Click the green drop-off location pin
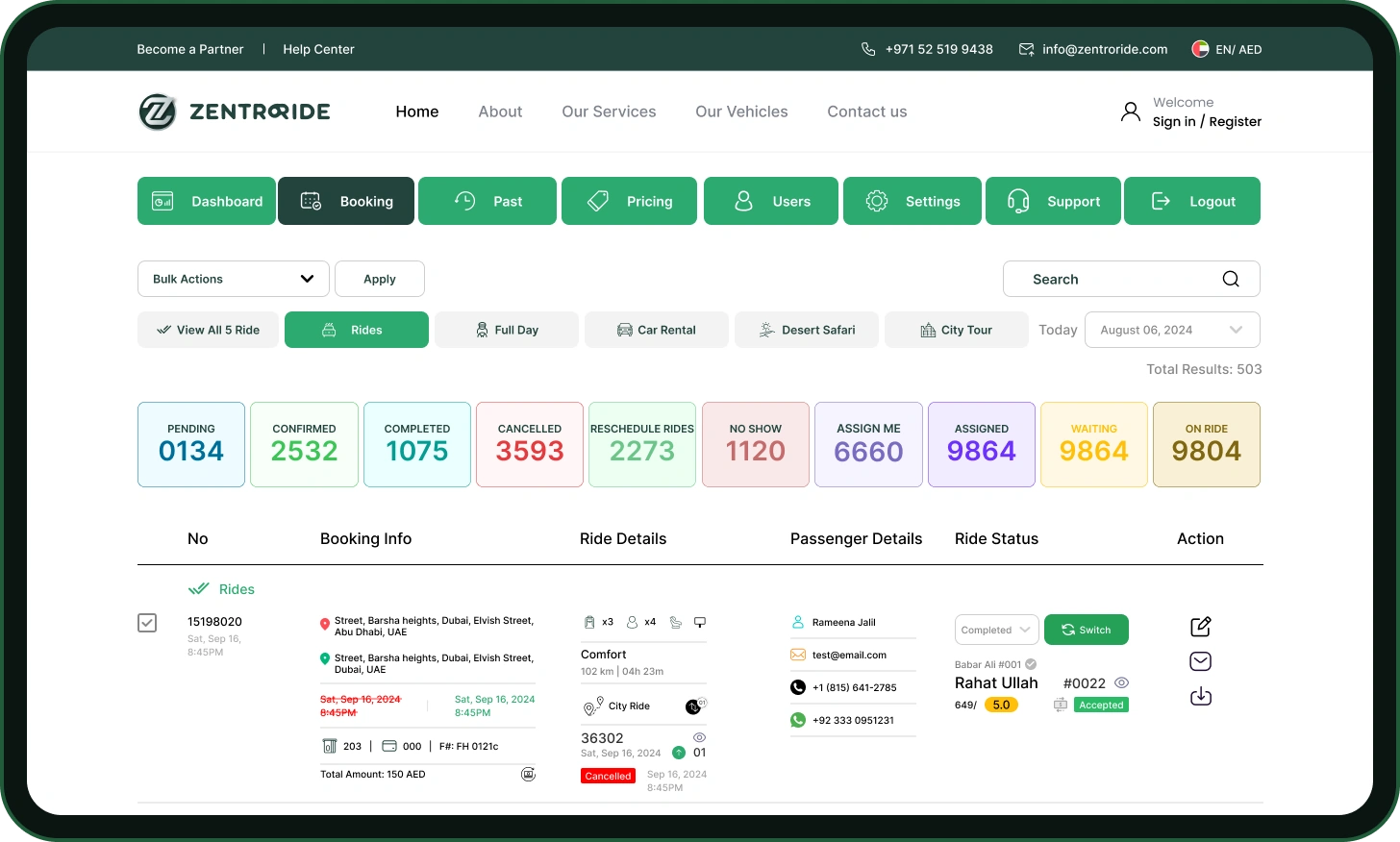The image size is (1400, 842). coord(325,658)
